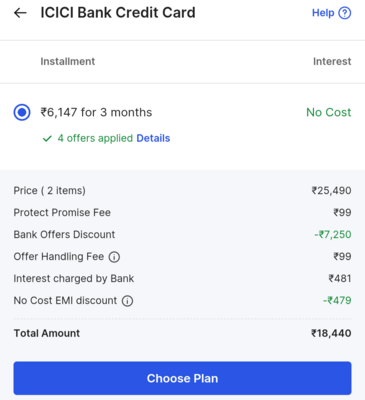365x400 pixels.
Task: Click the 4 offers applied text
Action: 95,138
